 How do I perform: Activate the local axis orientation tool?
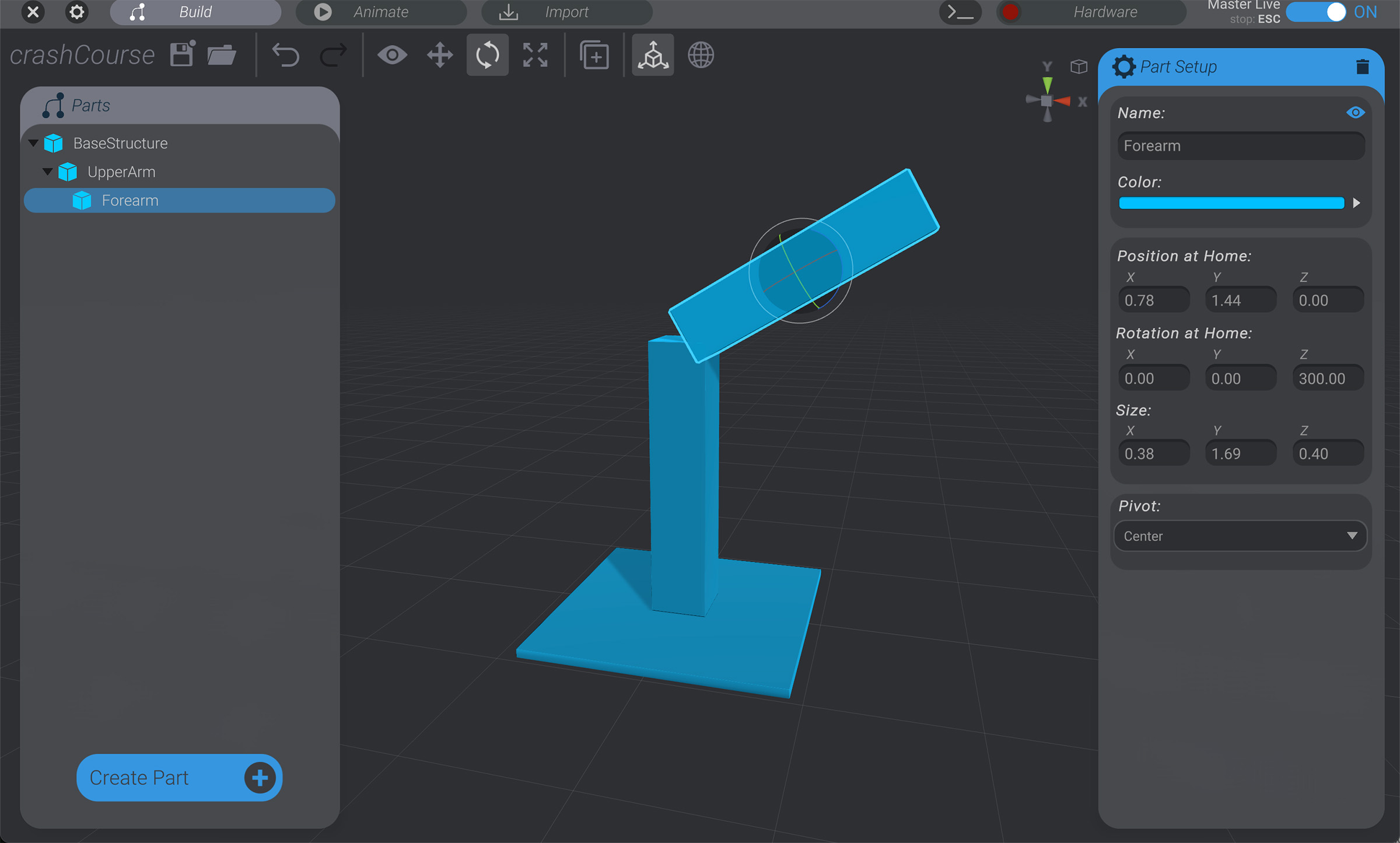pos(652,55)
